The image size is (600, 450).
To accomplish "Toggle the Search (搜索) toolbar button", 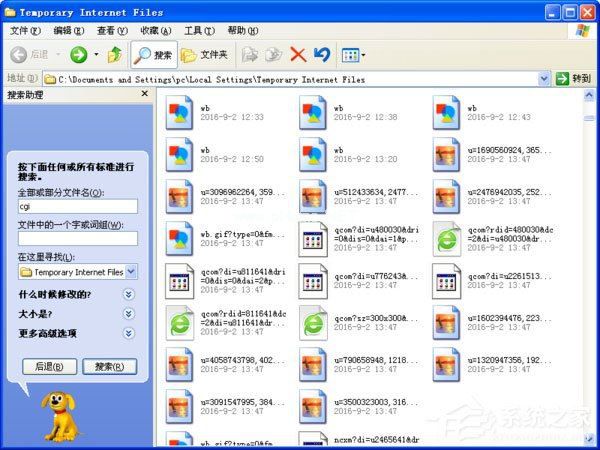I will tap(154, 55).
